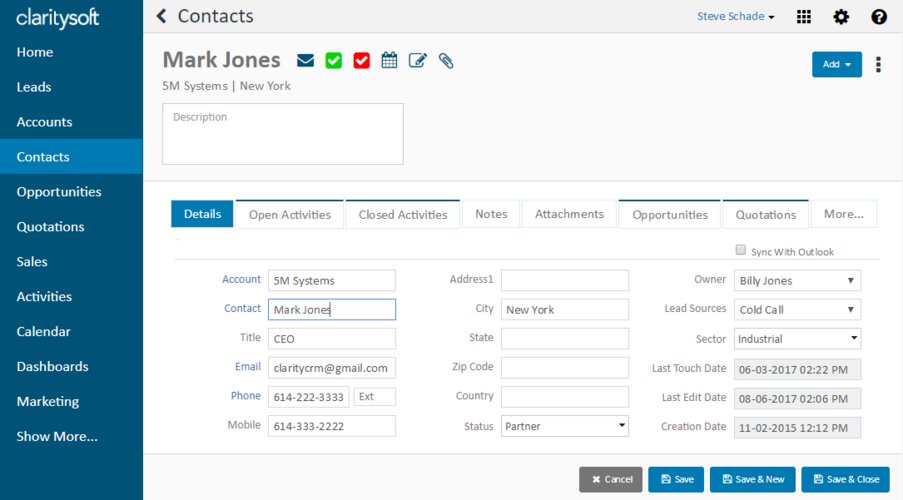903x500 pixels.
Task: Enable the Sync With Outlook checkbox
Action: point(741,250)
